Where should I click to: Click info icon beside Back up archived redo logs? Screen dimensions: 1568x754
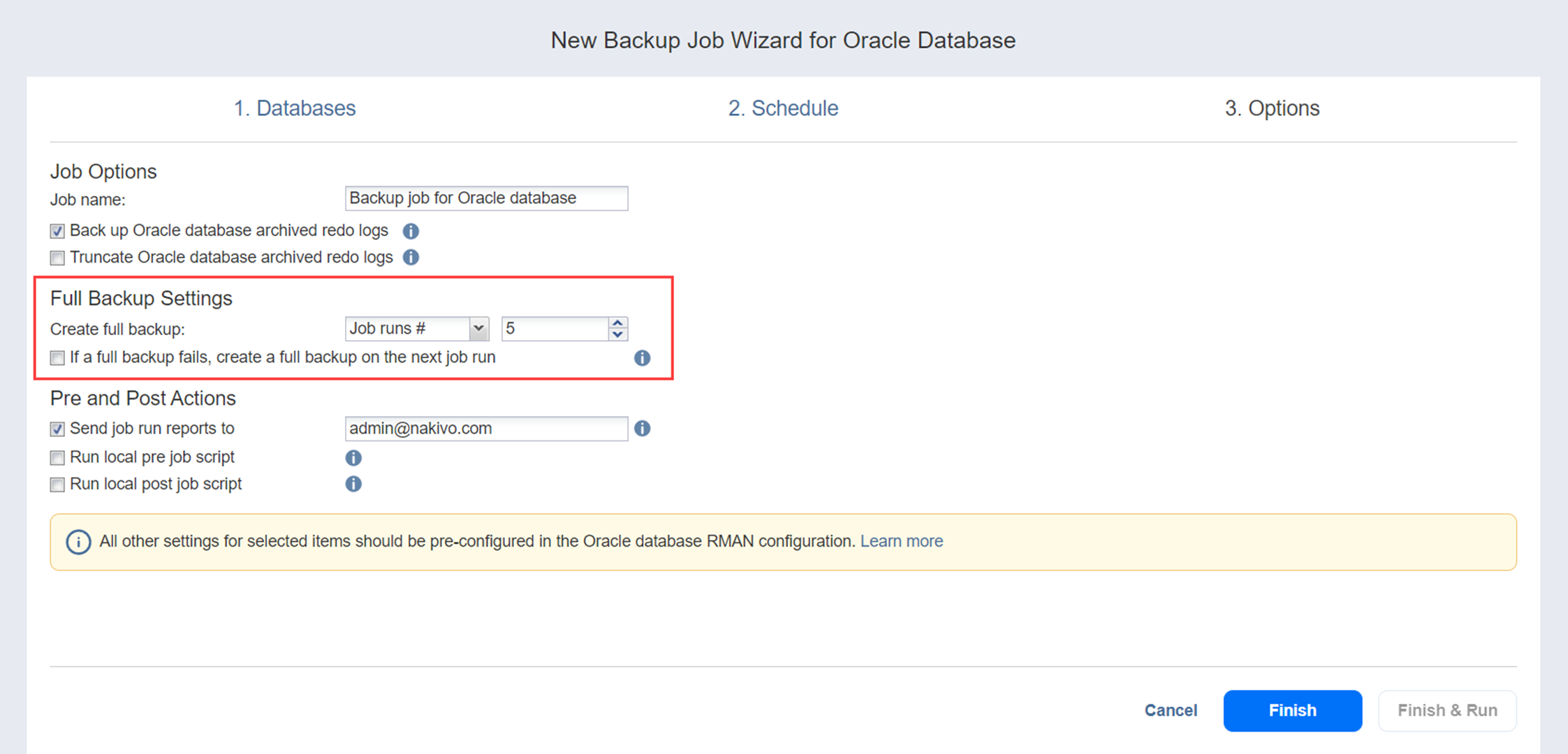point(411,231)
